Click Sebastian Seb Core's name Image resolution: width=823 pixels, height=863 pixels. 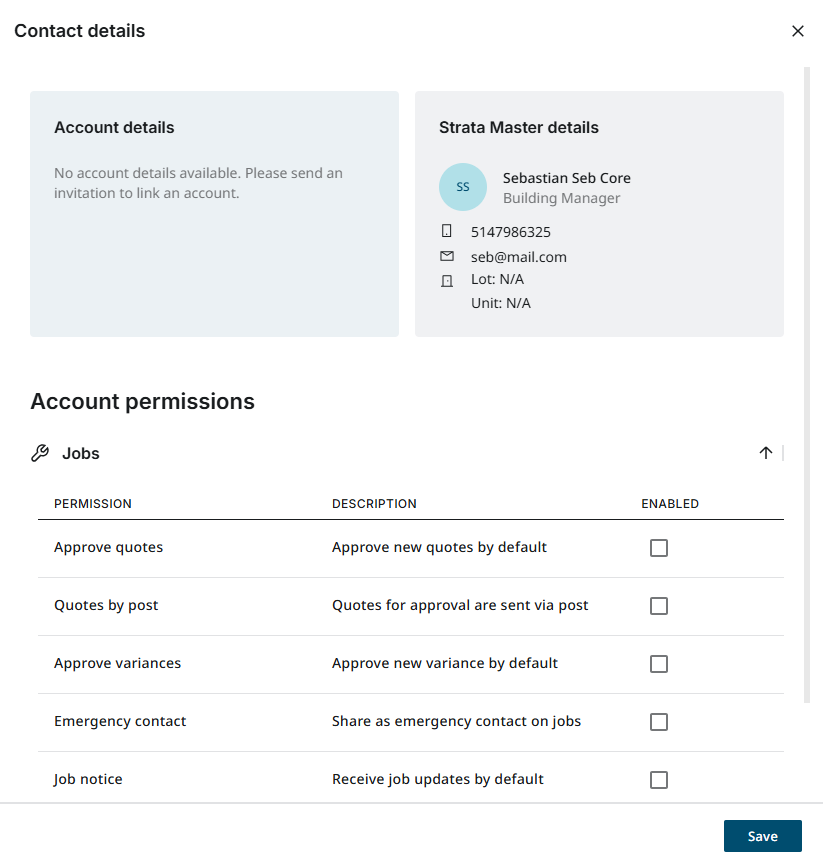tap(566, 178)
